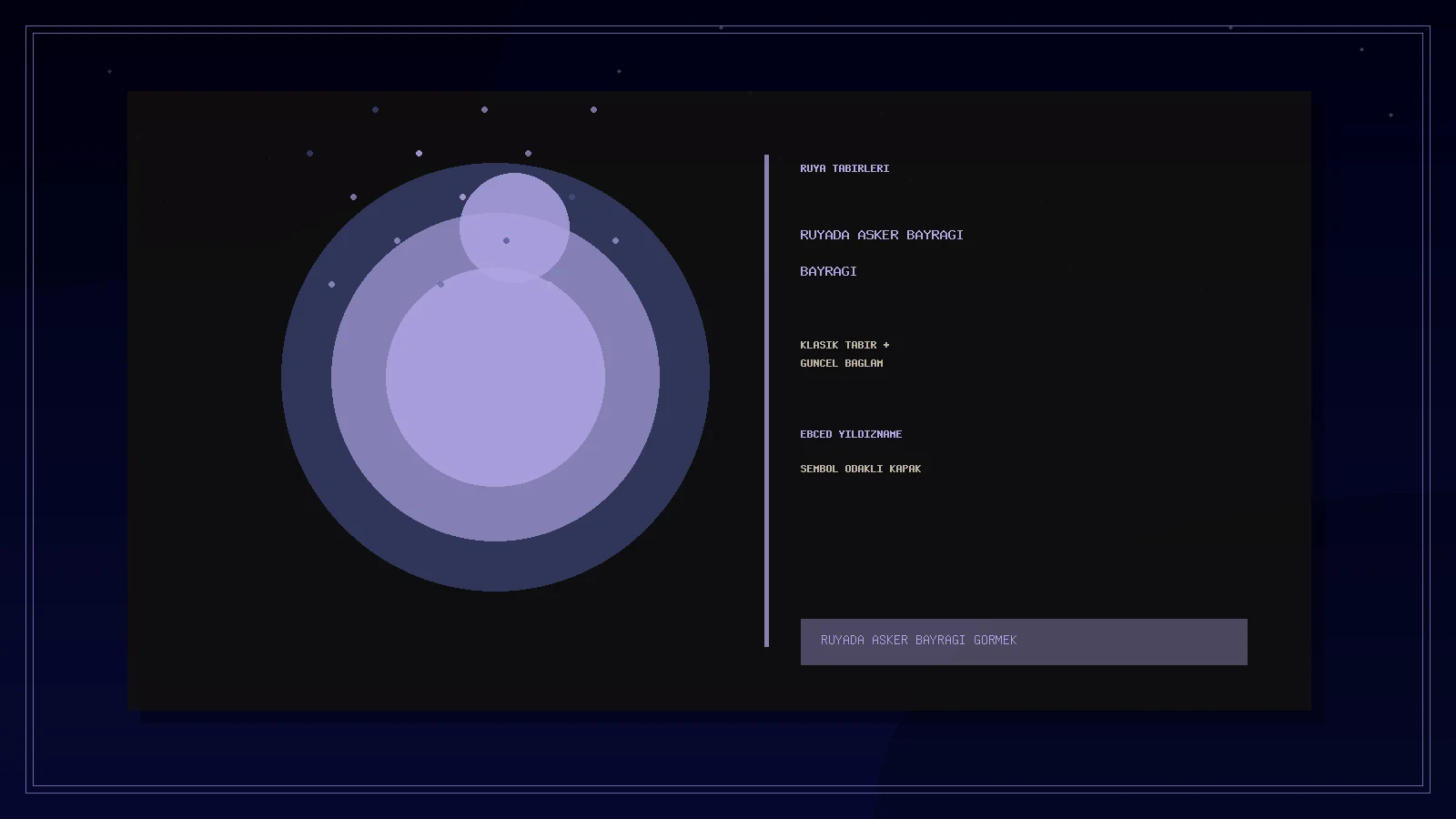
Task: Click the RUYA TABIRLERI category label
Action: [844, 168]
